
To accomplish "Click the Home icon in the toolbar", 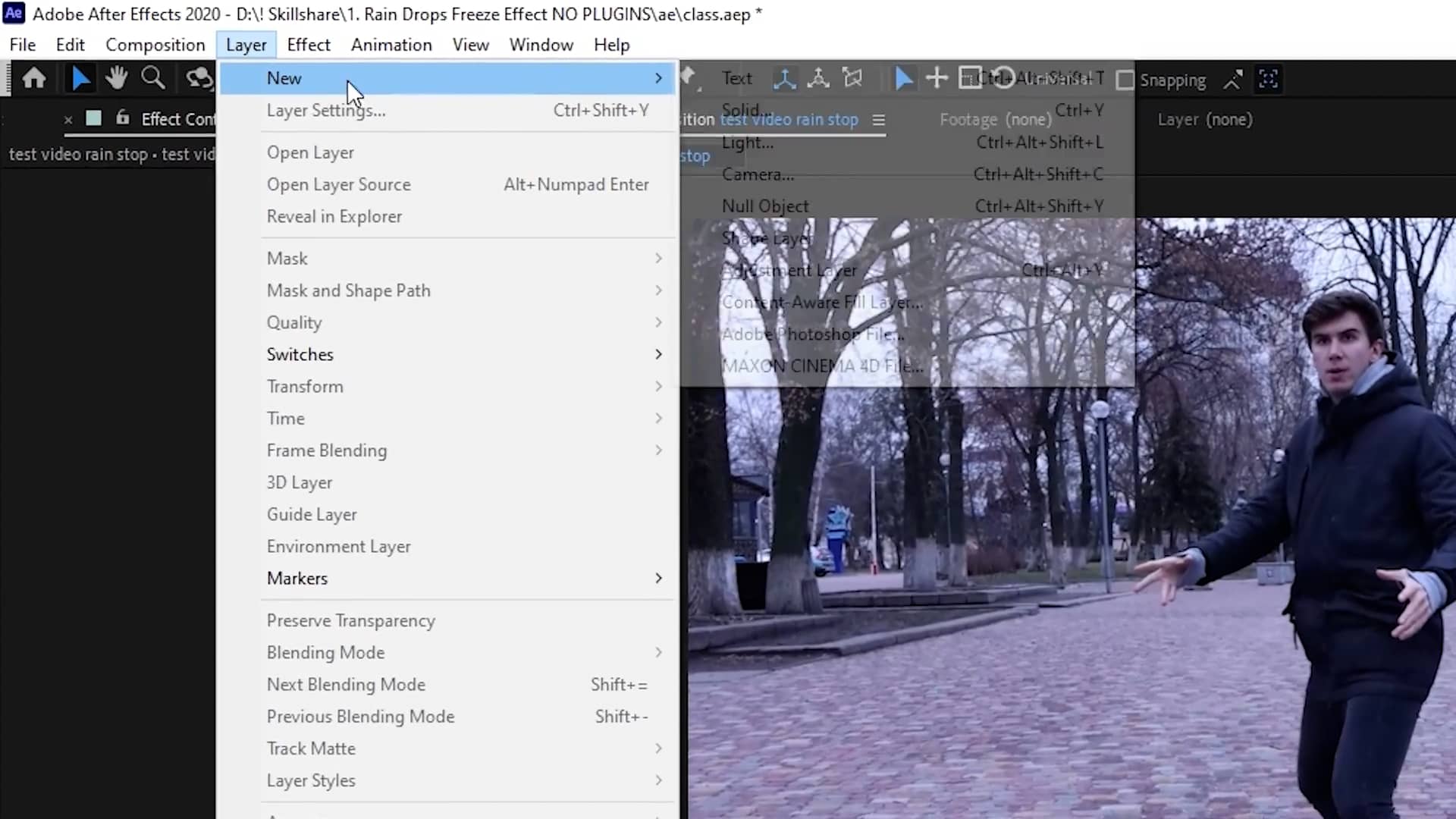I will (34, 78).
